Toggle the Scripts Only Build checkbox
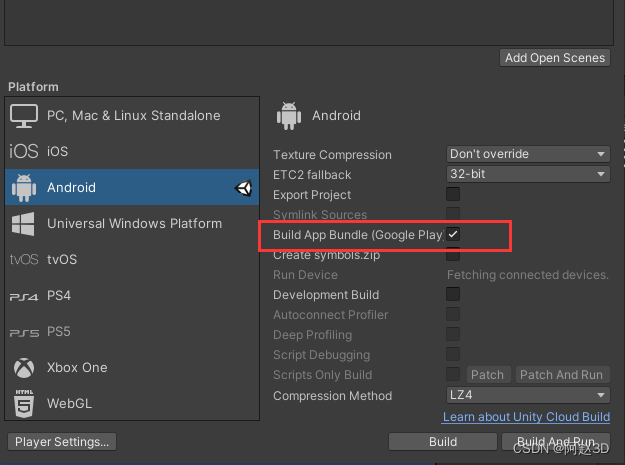The height and width of the screenshot is (465, 625). (453, 374)
